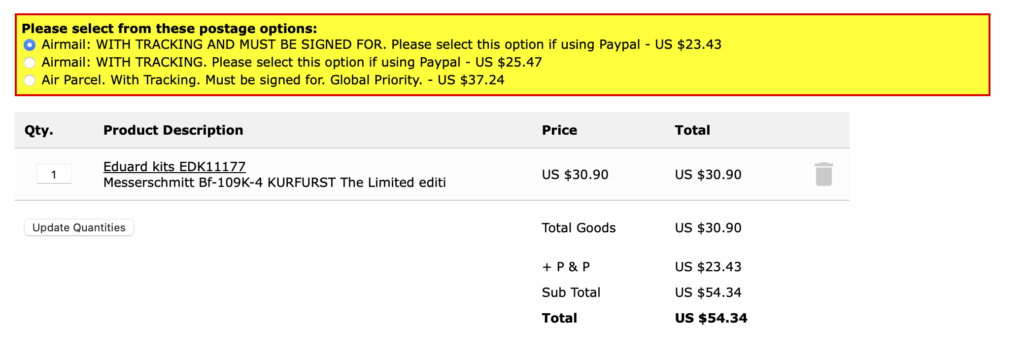Click the P & P amount US $23.43

pyautogui.click(x=709, y=267)
